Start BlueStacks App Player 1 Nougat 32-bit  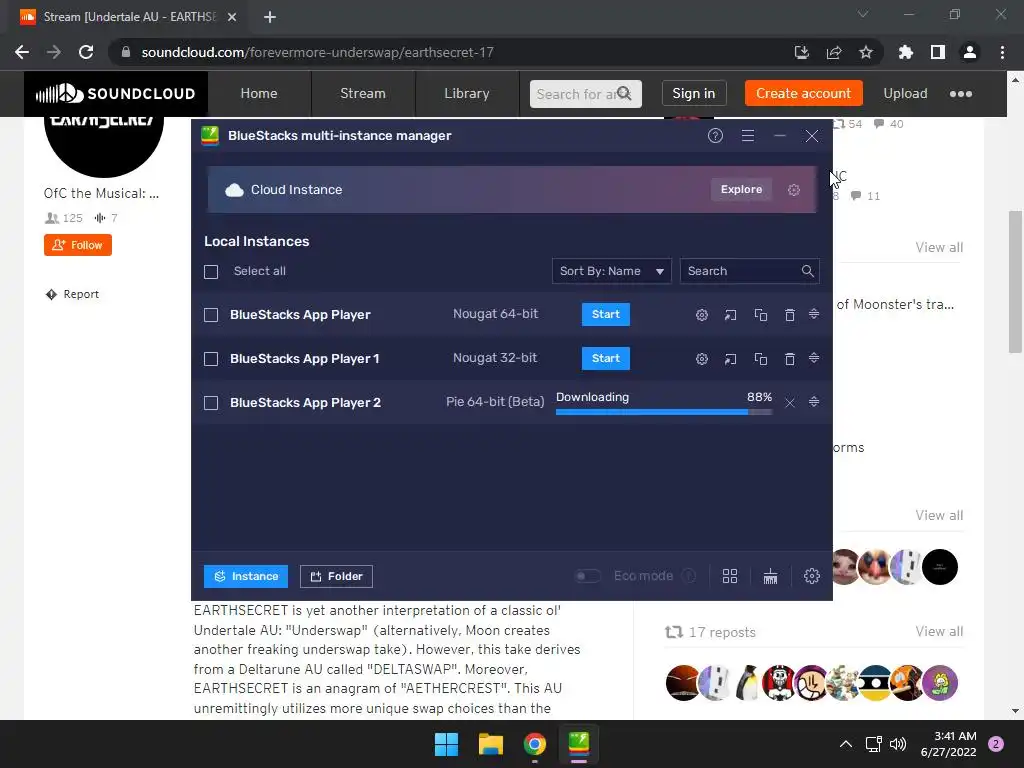(606, 358)
